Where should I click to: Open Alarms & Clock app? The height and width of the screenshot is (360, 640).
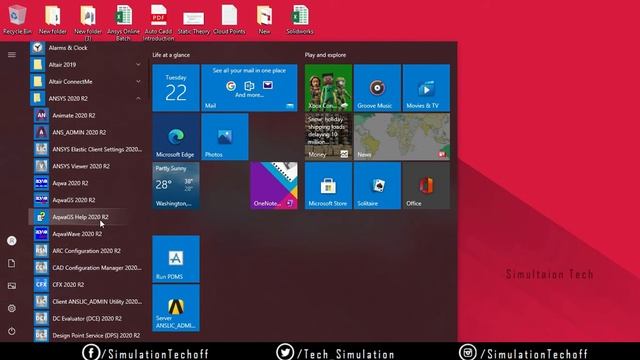(86, 48)
